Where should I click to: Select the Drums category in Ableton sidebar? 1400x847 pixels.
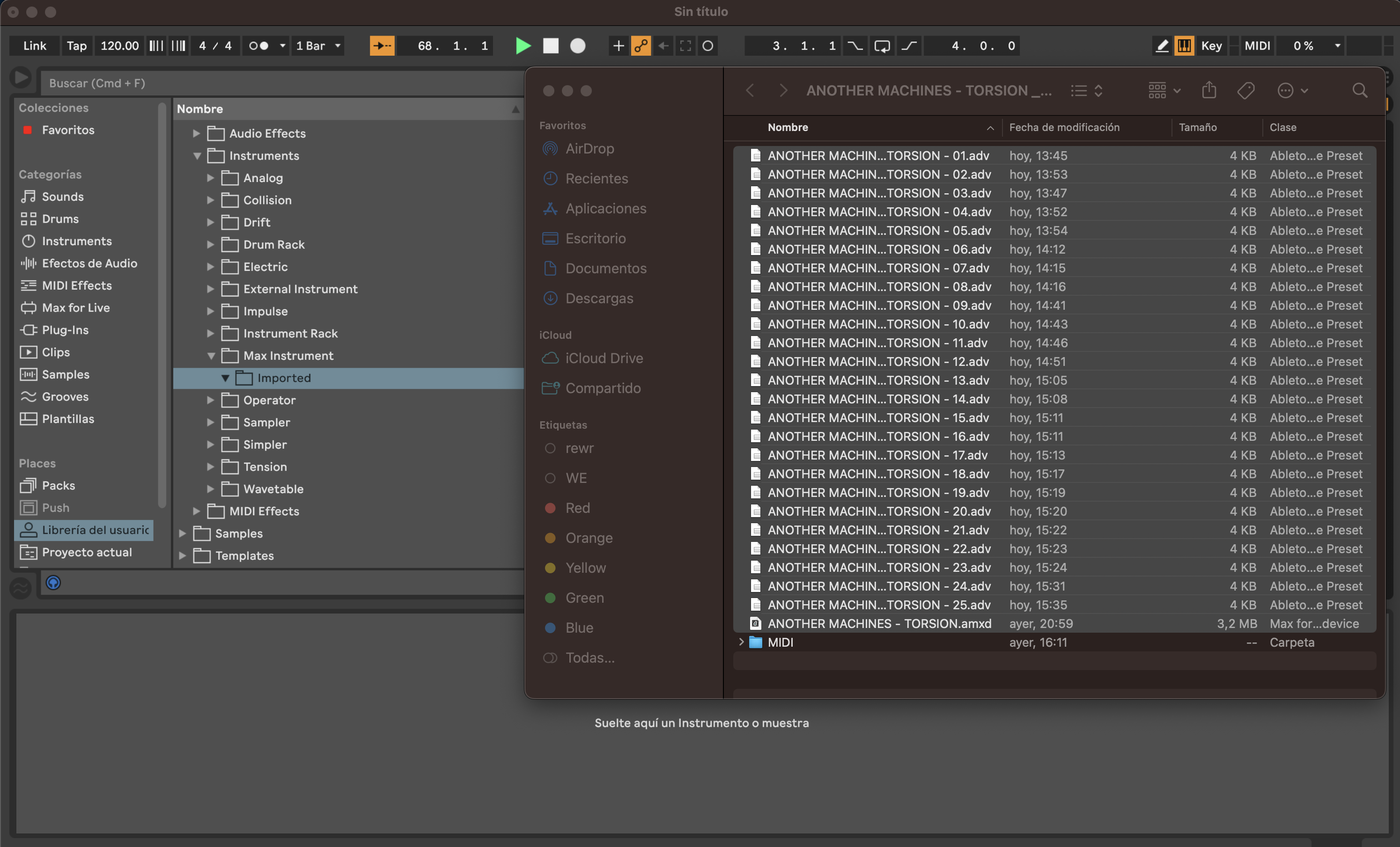click(x=59, y=219)
